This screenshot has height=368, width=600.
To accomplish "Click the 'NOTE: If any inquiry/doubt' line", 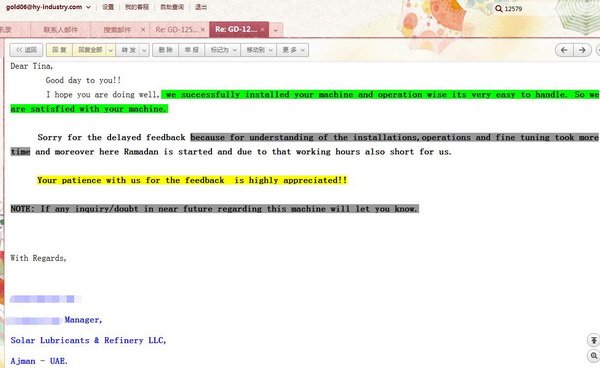I will point(214,209).
